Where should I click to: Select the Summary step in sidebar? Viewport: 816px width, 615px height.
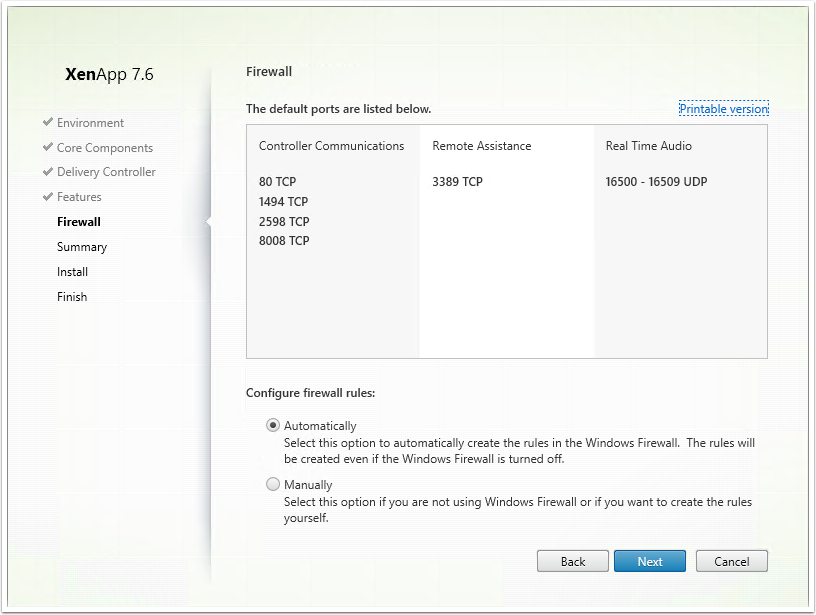click(82, 247)
